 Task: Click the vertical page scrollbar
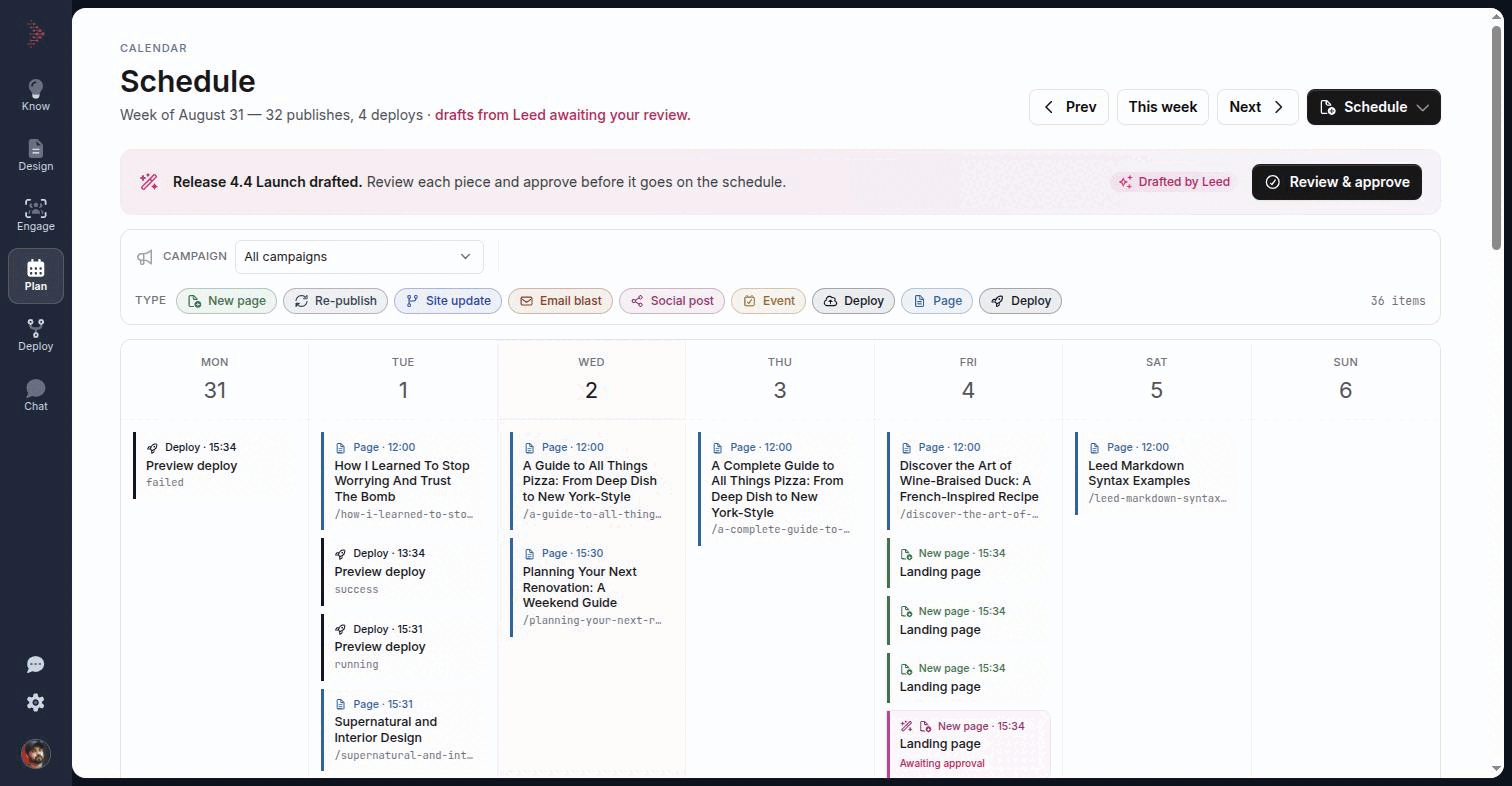coord(1497,136)
